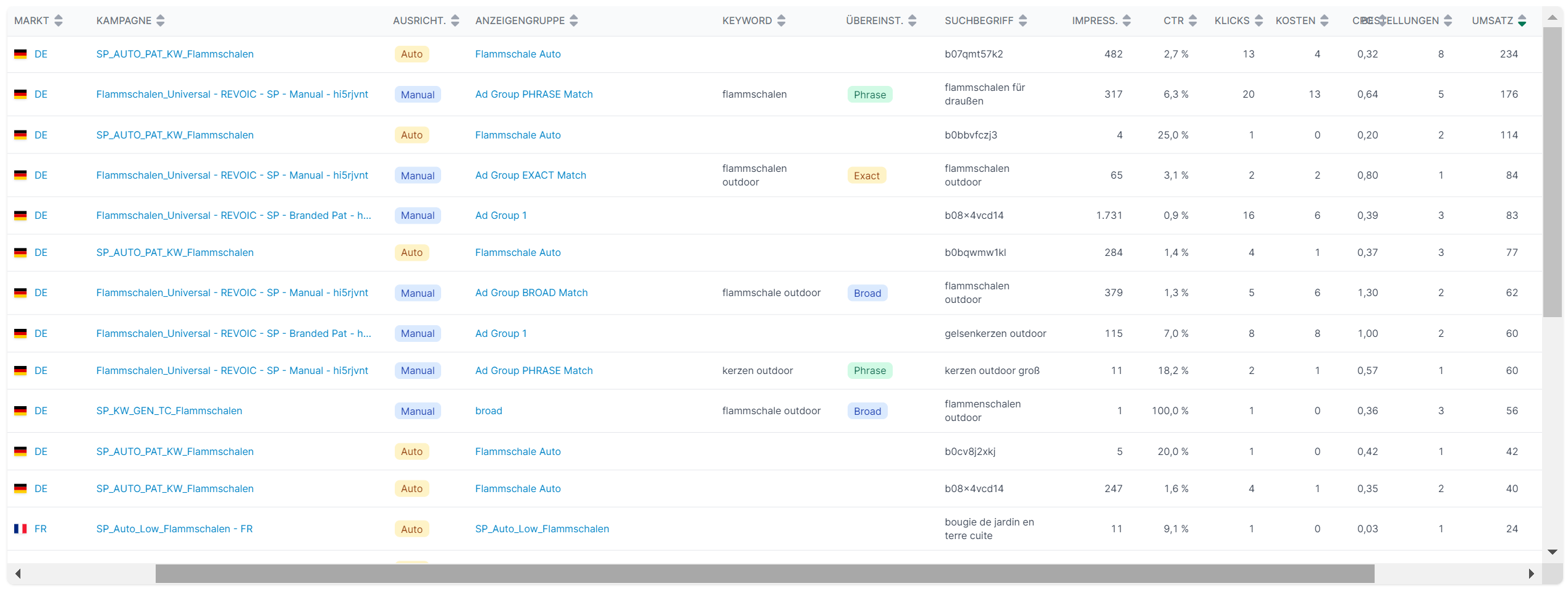1568x591 pixels.
Task: Open Ad Group 1 in gelsenkerzen outdoor row
Action: point(501,333)
